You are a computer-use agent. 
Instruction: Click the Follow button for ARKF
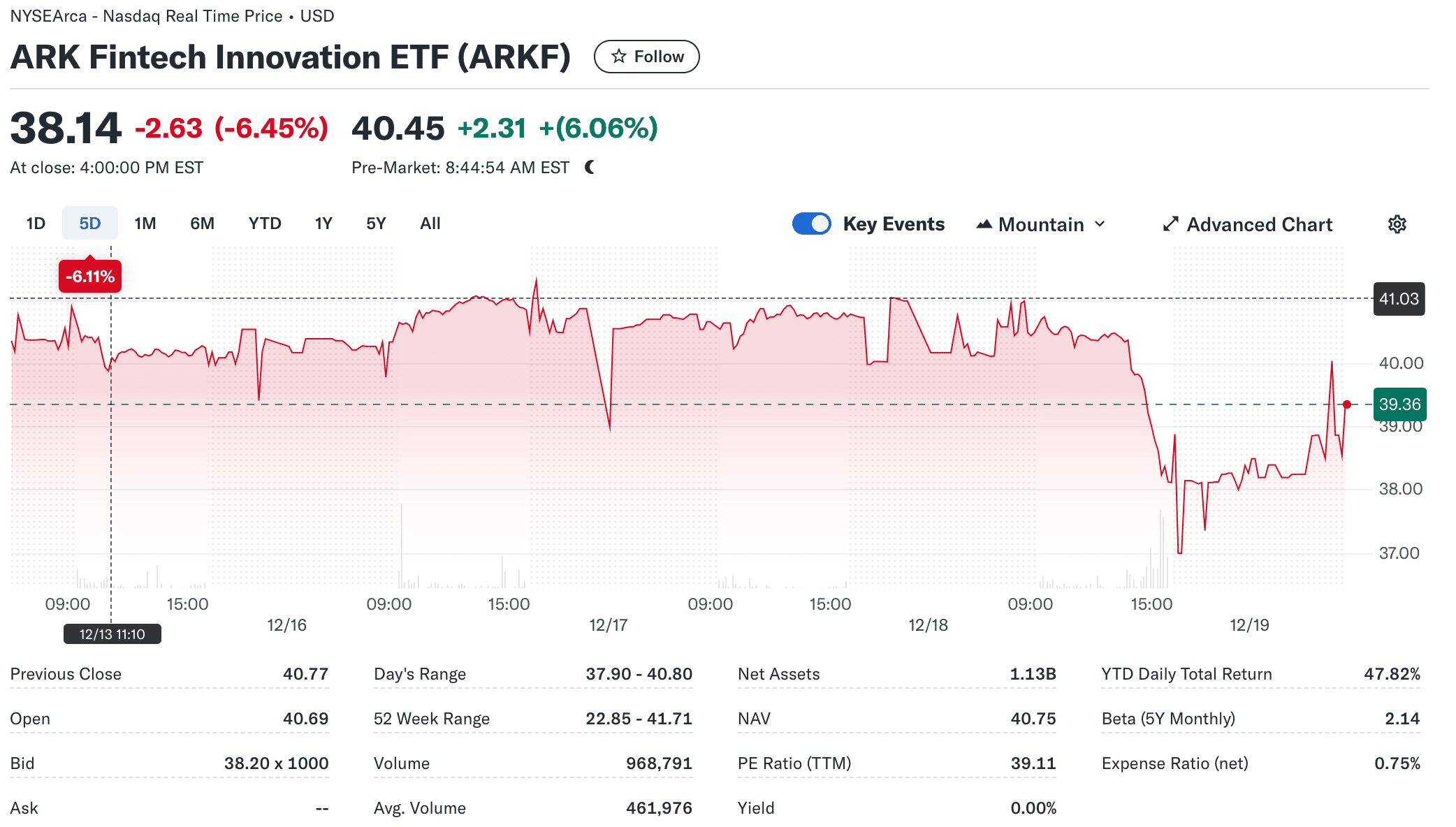646,56
